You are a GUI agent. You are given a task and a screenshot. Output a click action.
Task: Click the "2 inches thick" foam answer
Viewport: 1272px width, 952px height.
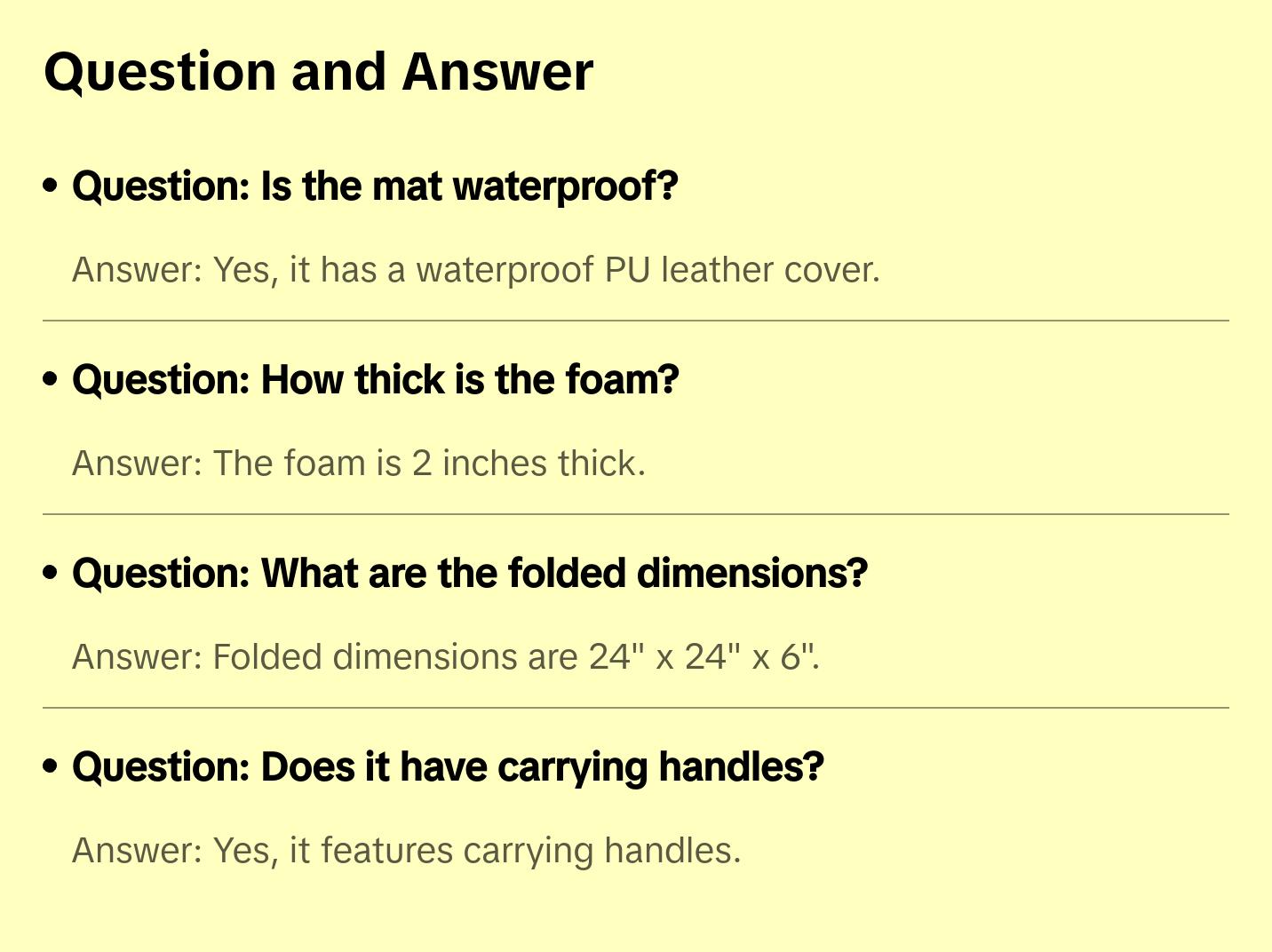pos(358,464)
